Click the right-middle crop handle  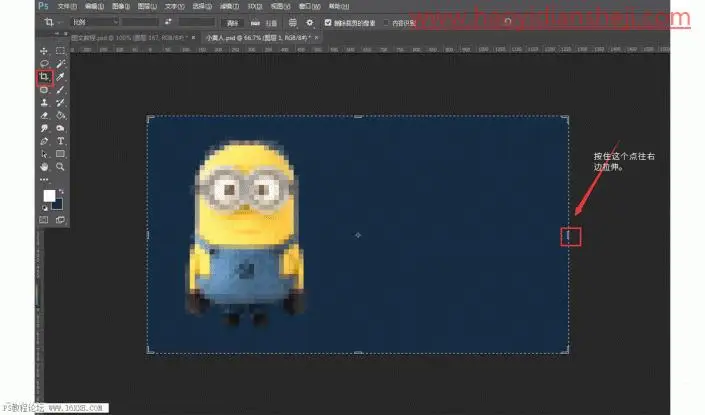point(568,235)
